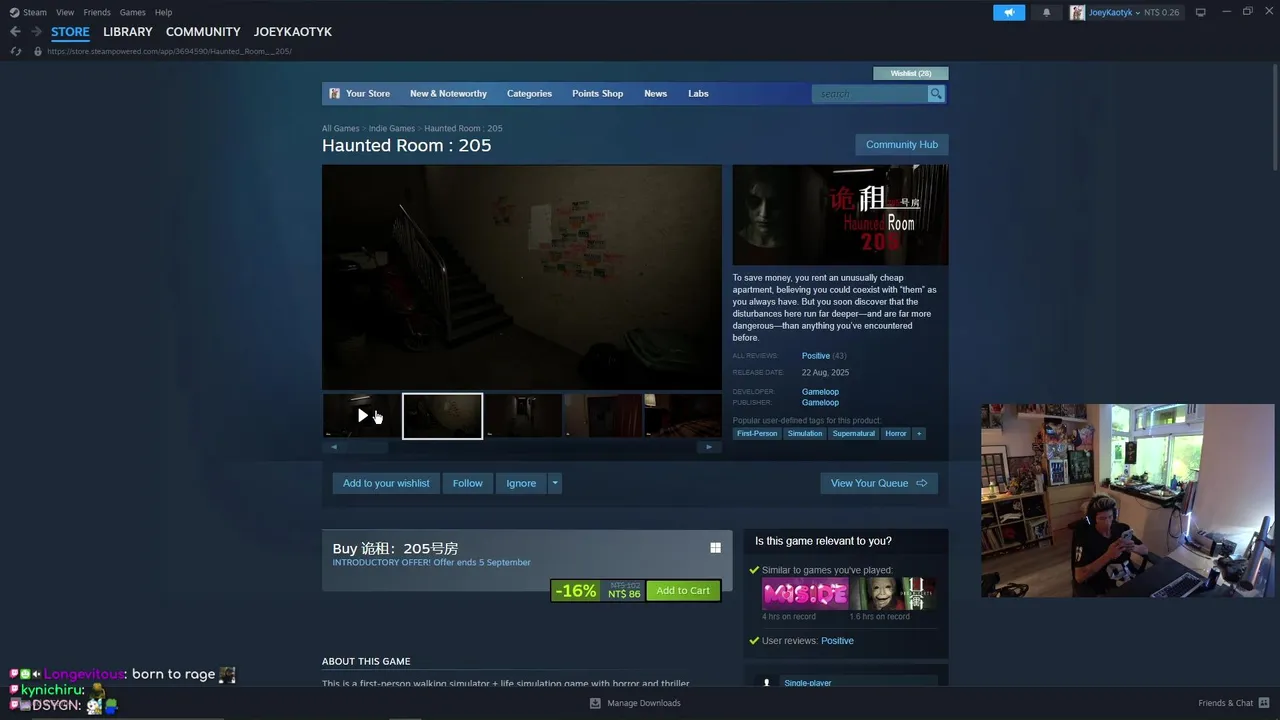1280x720 pixels.
Task: Expand the Ignore dropdown arrow
Action: click(555, 483)
